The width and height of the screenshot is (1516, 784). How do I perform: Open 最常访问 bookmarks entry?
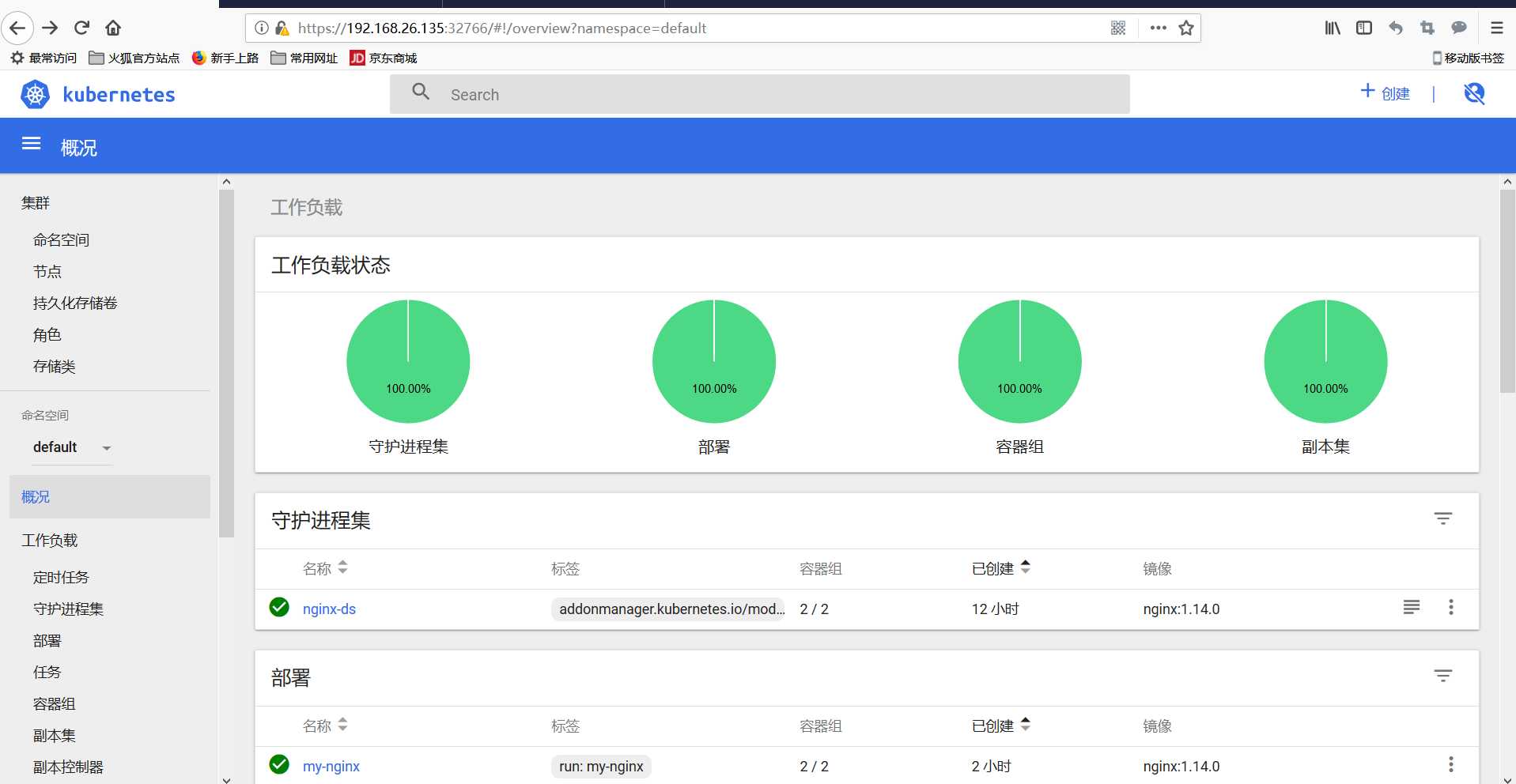pyautogui.click(x=43, y=58)
